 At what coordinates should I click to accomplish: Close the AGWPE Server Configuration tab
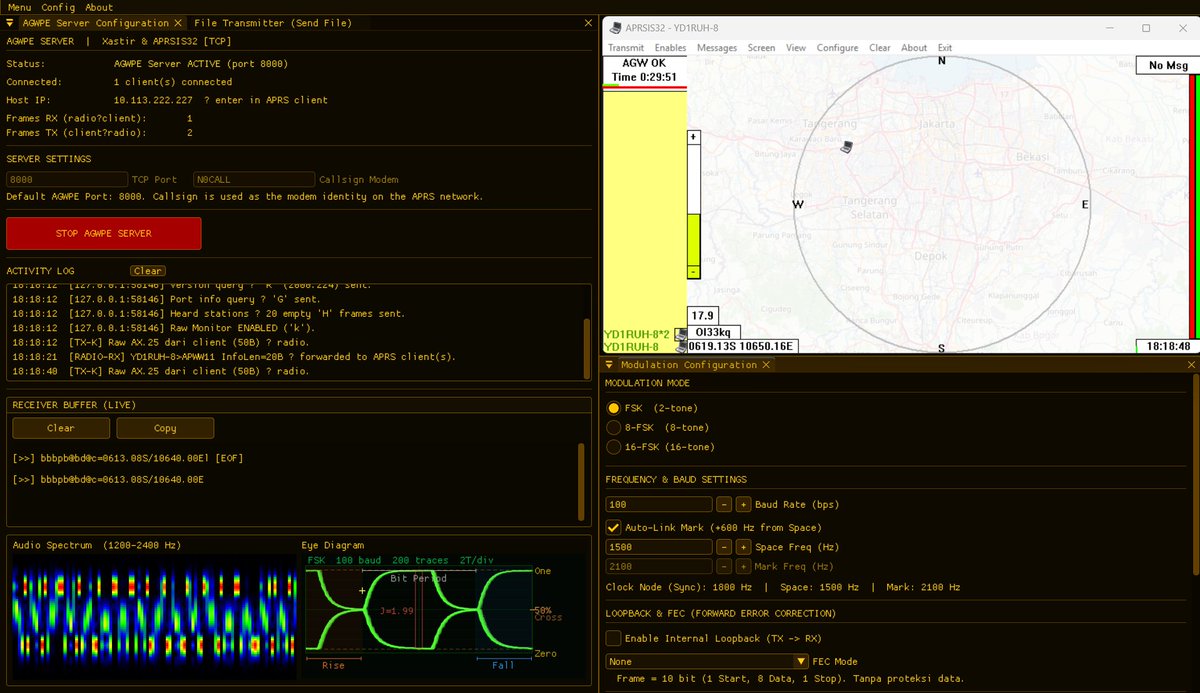tap(178, 22)
